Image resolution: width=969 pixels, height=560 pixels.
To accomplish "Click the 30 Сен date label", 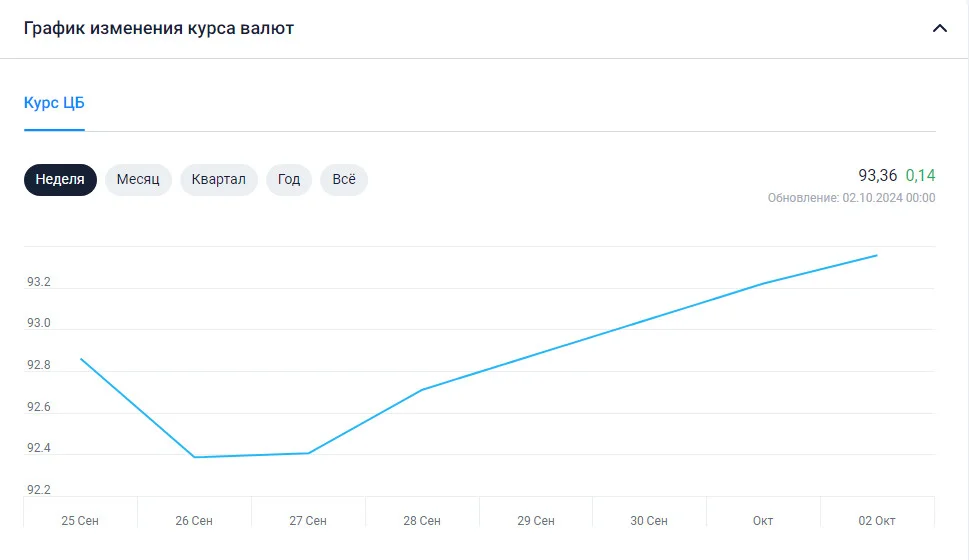I will click(649, 520).
